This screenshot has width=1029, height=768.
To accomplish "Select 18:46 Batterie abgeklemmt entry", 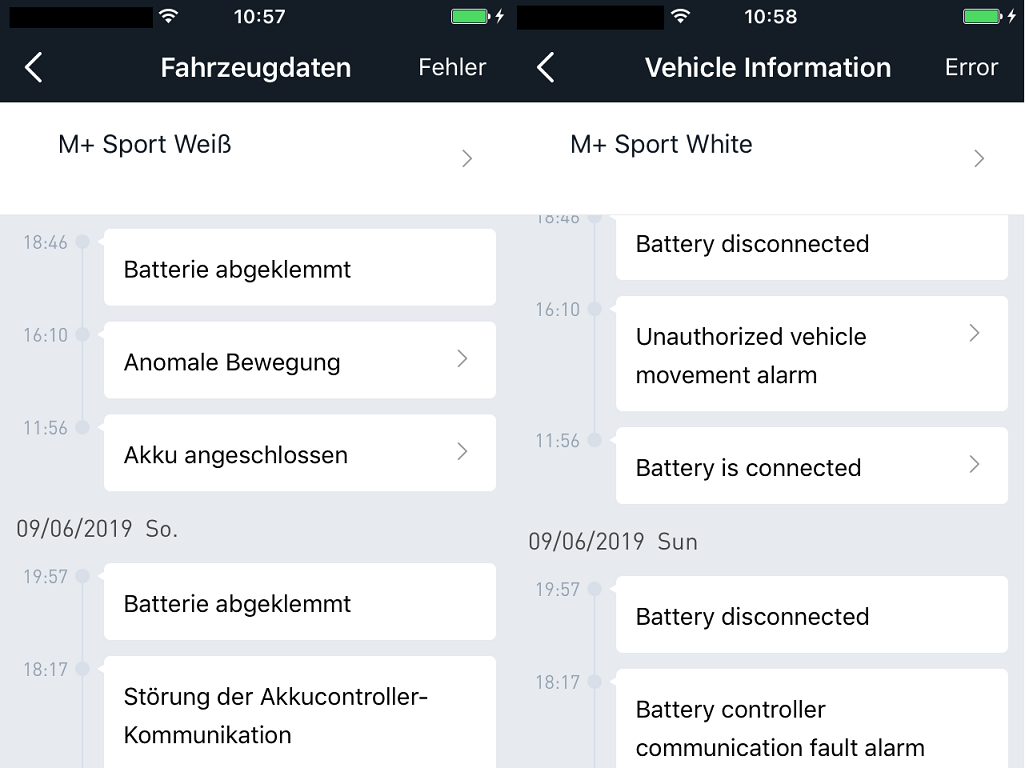I will click(299, 268).
